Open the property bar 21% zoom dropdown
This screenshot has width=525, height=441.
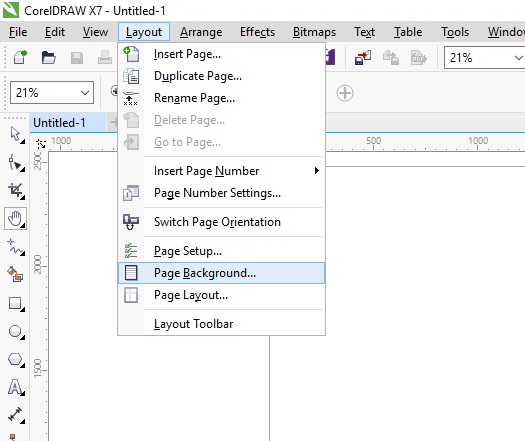(x=85, y=92)
